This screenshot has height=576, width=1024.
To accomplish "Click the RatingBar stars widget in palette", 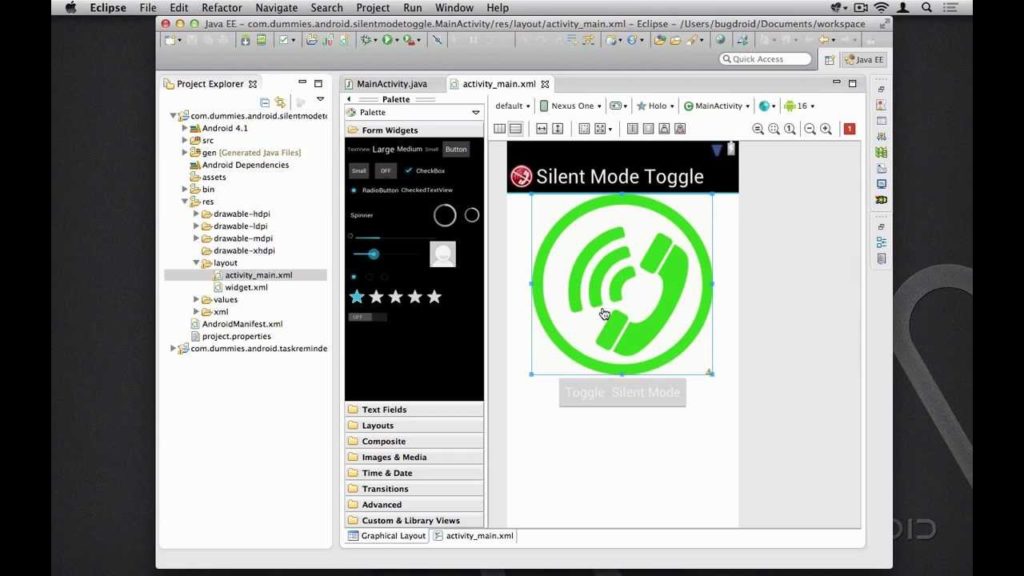I will pyautogui.click(x=395, y=297).
